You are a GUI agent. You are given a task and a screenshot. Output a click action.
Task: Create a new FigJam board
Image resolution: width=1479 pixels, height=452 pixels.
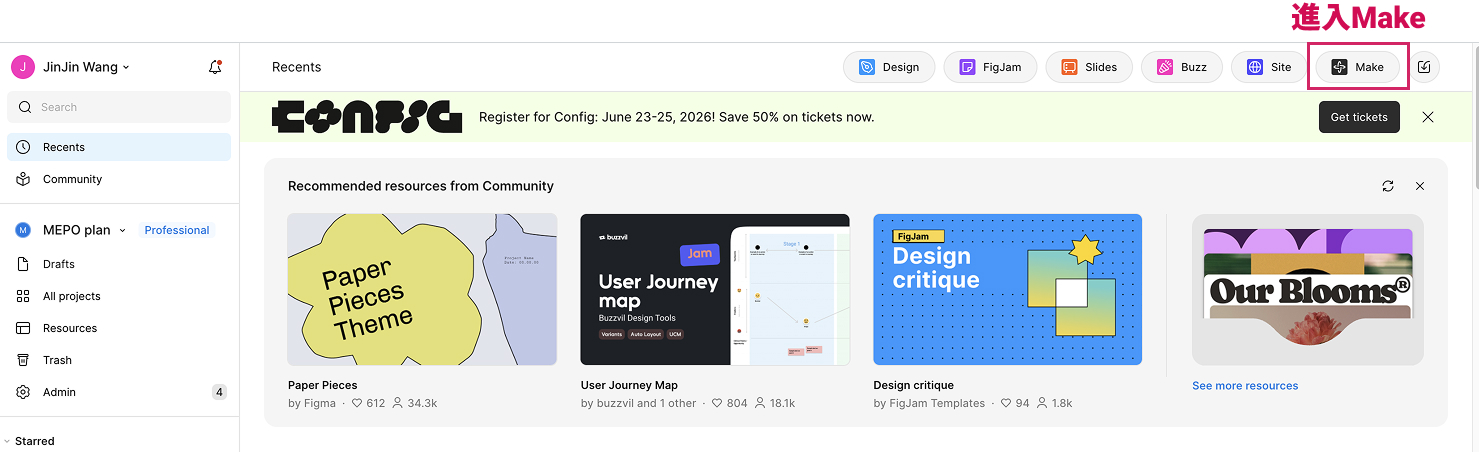[990, 67]
